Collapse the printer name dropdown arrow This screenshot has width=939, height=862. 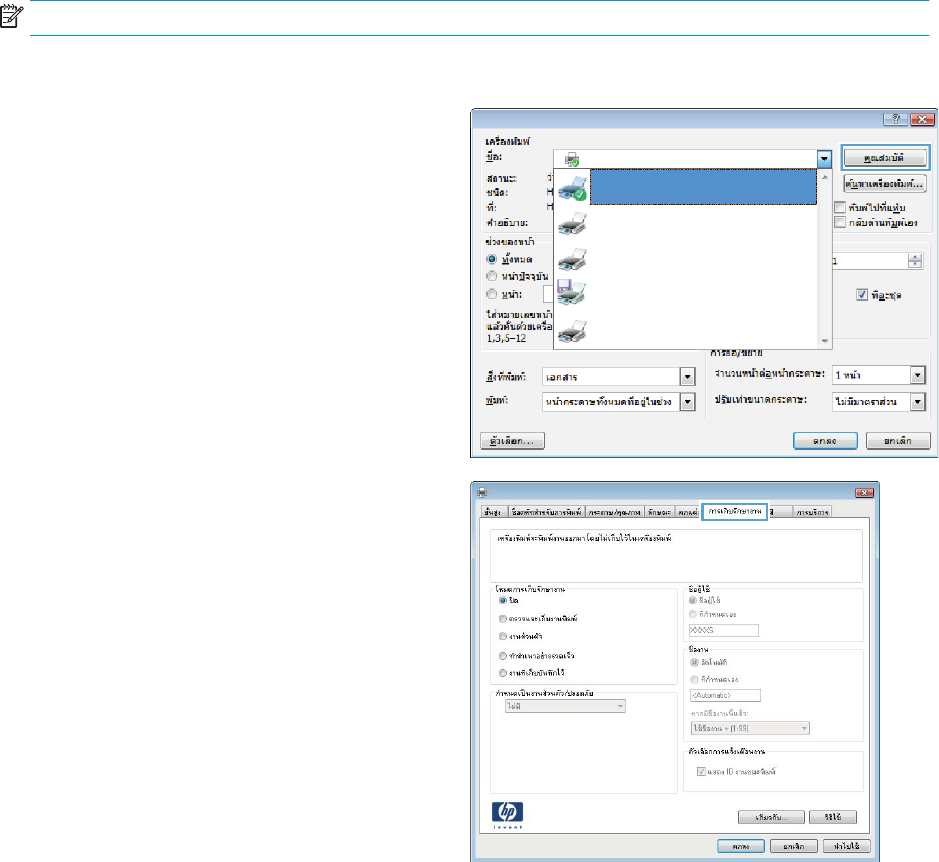(824, 158)
